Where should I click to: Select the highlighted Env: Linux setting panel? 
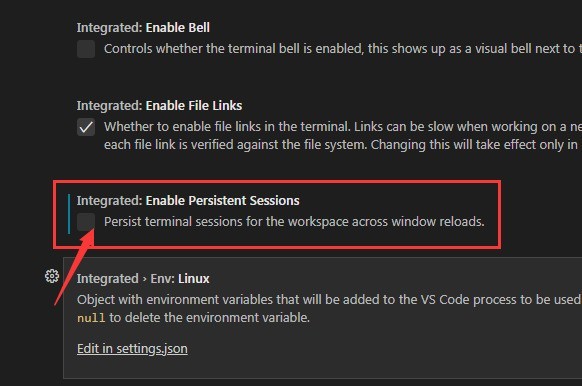[x=323, y=318]
